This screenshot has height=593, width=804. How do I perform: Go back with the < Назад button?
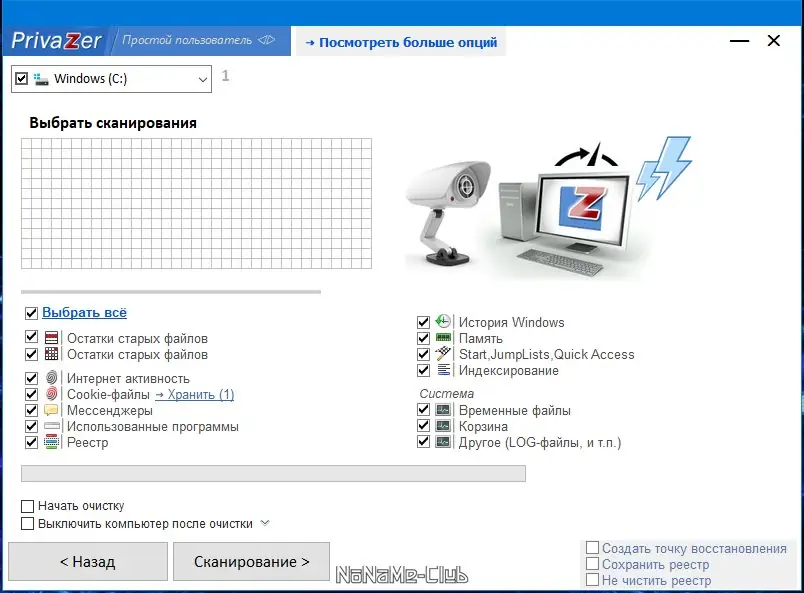coord(88,562)
